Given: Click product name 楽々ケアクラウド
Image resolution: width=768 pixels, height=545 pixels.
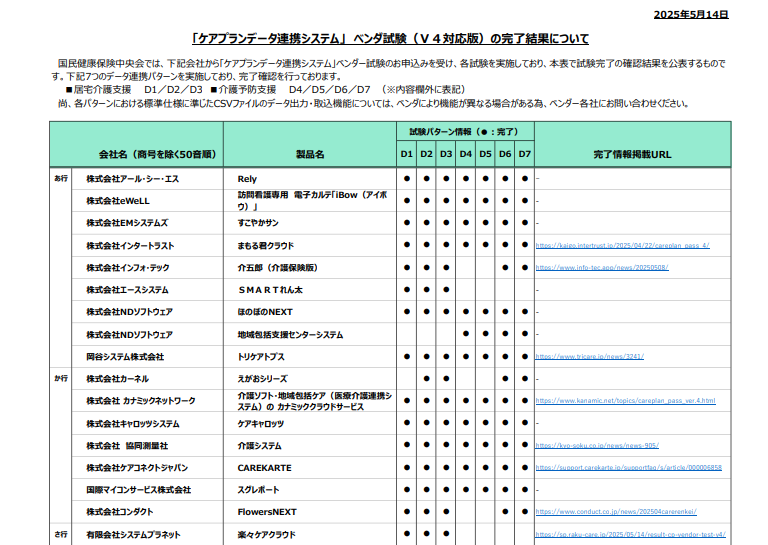Looking at the screenshot, I should (x=266, y=535).
